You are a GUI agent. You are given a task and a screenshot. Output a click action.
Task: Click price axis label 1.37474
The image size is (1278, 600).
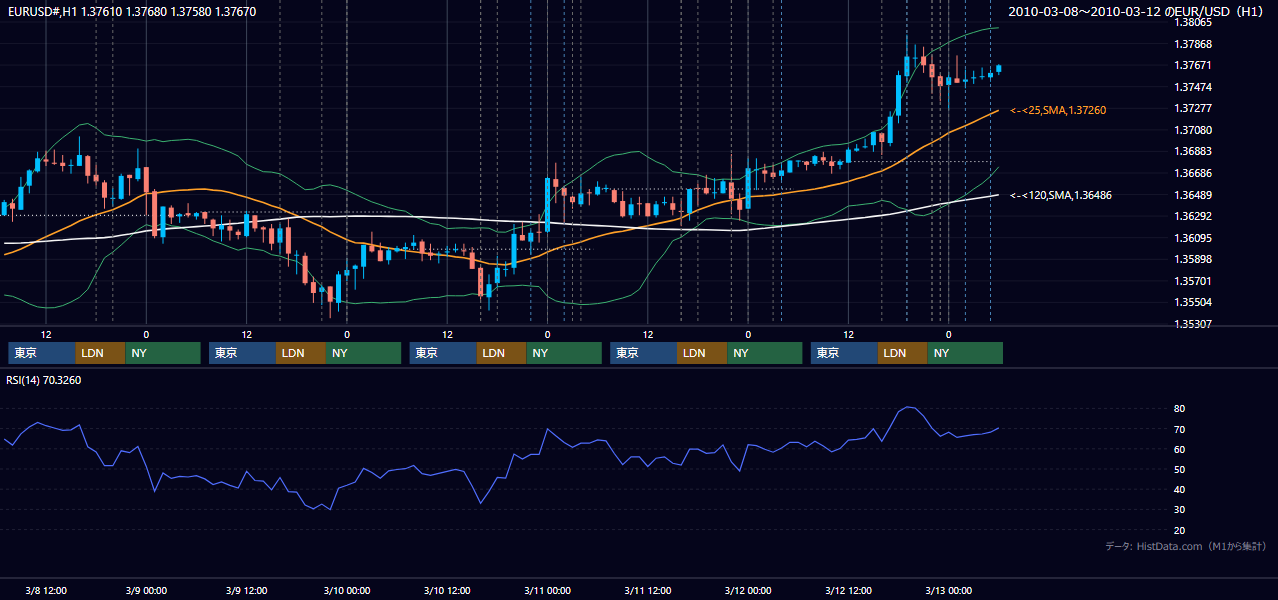pos(1192,87)
